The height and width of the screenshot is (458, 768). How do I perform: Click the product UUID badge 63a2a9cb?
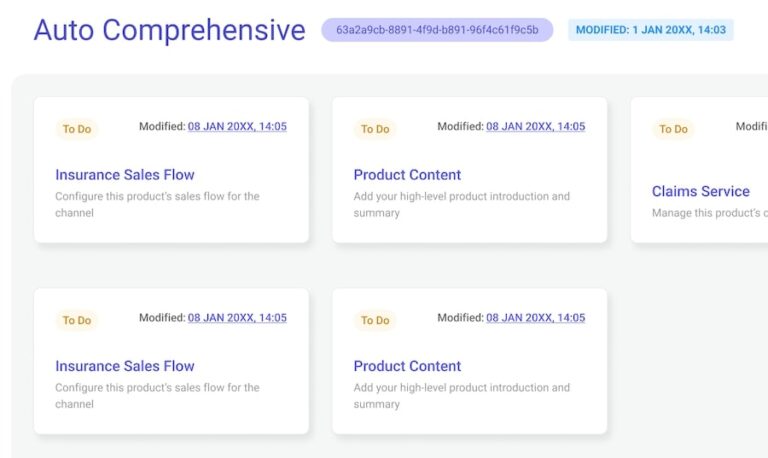pyautogui.click(x=437, y=30)
